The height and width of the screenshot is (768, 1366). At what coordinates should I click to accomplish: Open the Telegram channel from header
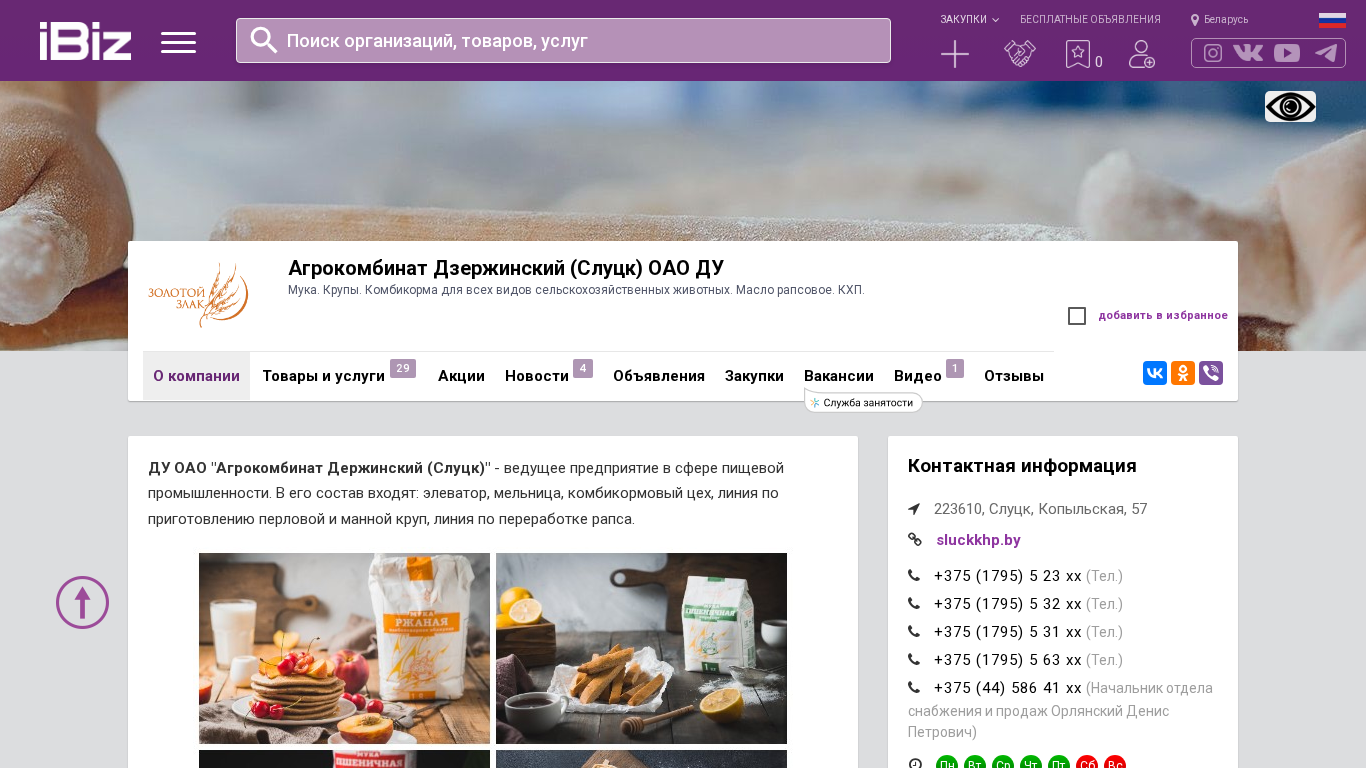(x=1326, y=53)
